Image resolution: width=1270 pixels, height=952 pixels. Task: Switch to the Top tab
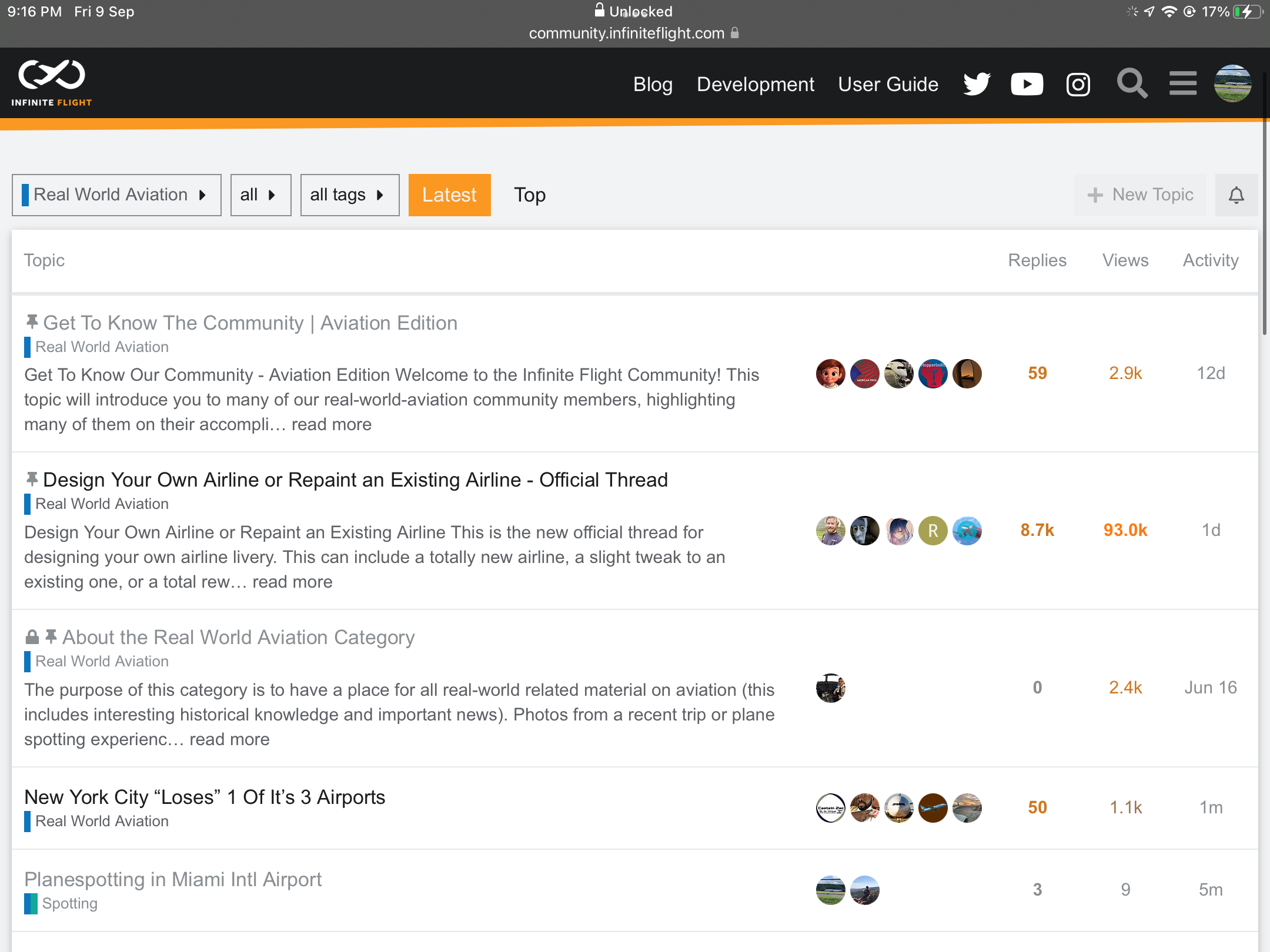529,195
